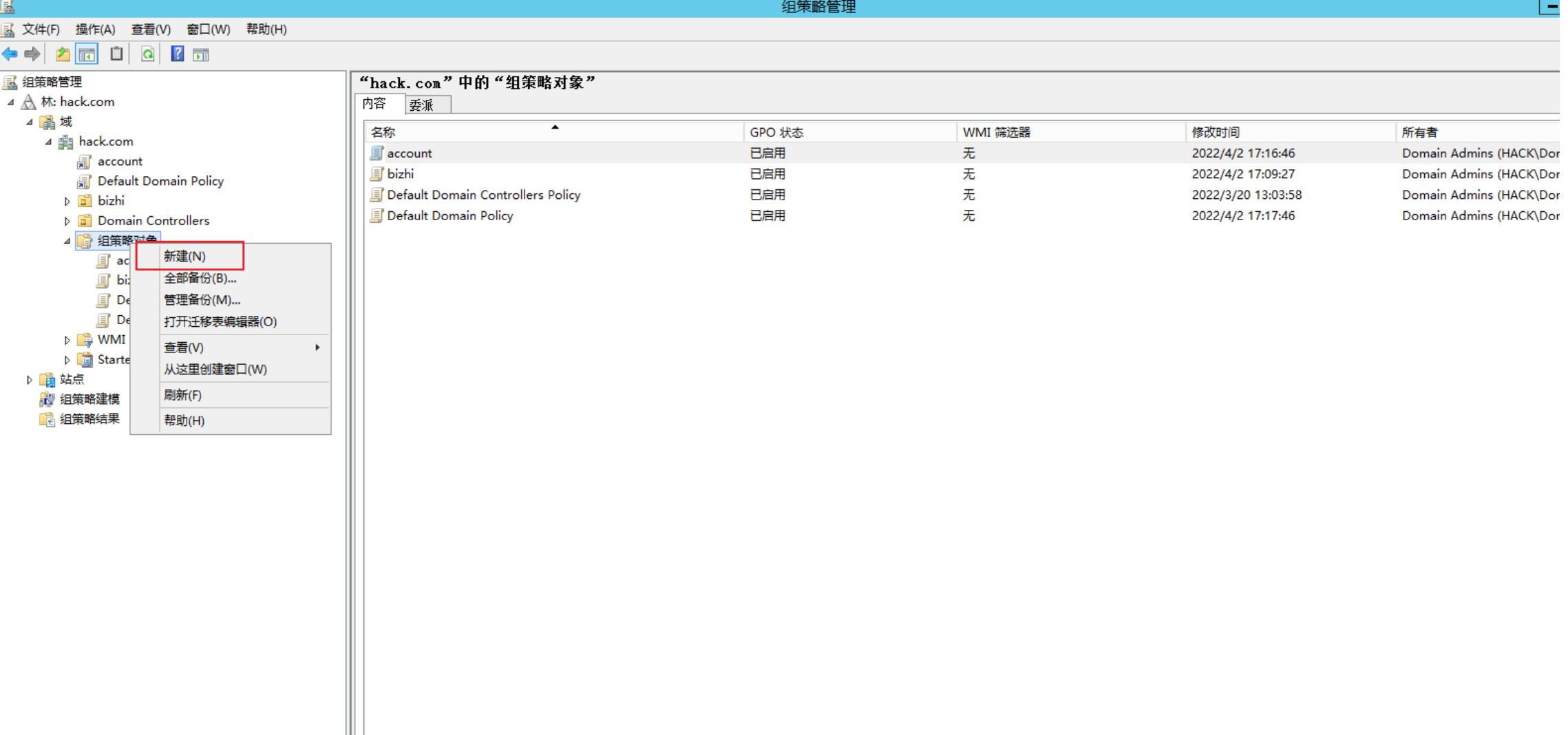
Task: Click modified time 2022/3/20 13:03:58
Action: pyautogui.click(x=1247, y=195)
